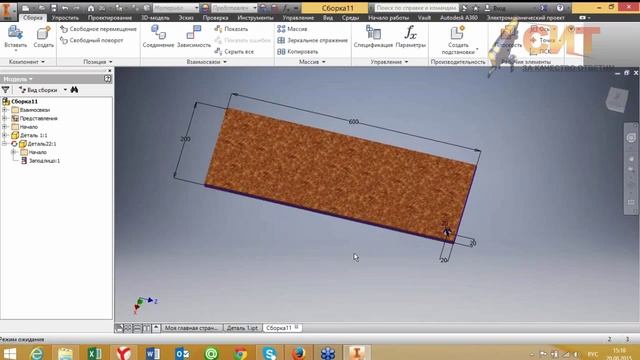This screenshot has width=640, height=360.
Task: Click the Inventor application logo button
Action: click(x=7, y=11)
